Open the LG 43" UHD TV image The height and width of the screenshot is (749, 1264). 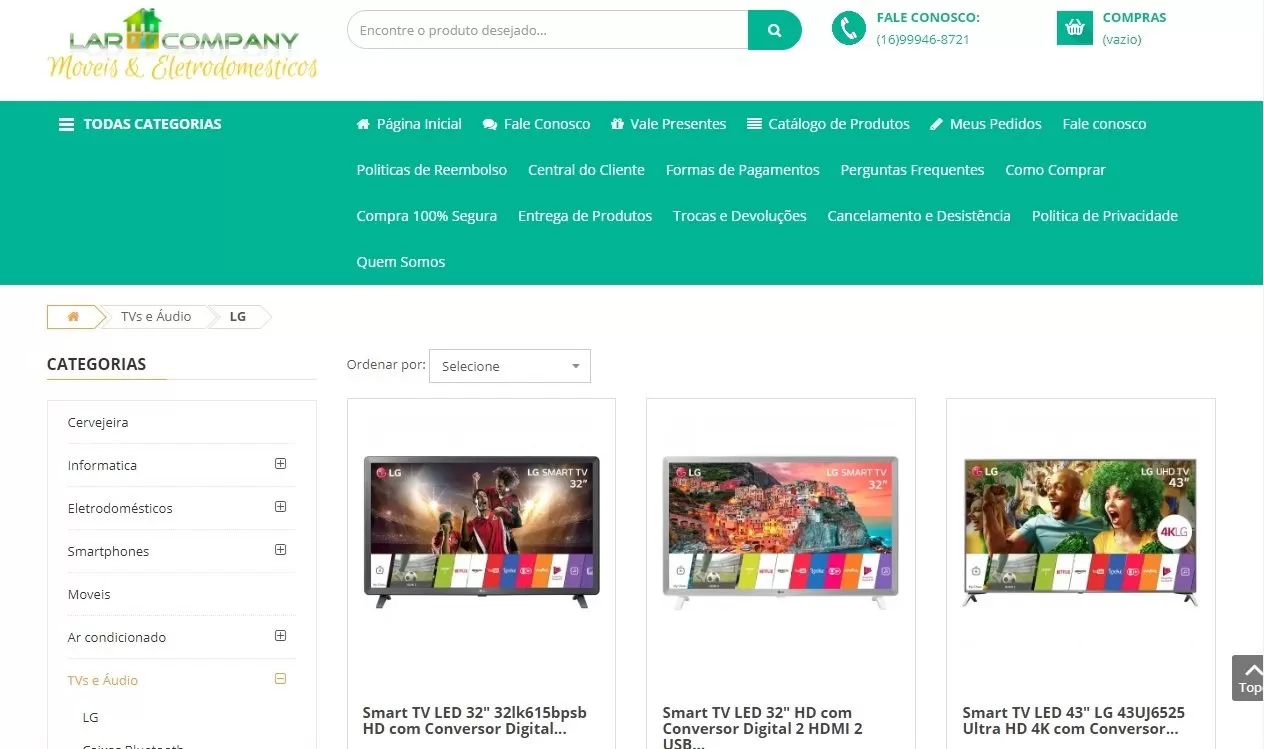tap(1081, 531)
